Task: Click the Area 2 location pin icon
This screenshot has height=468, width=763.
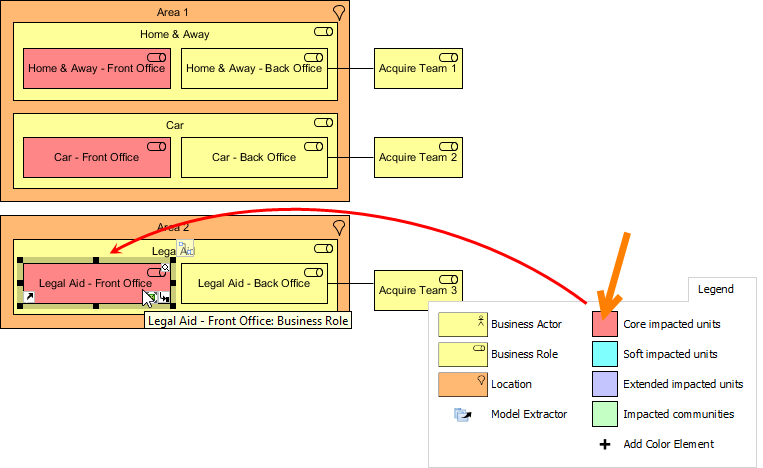Action: [339, 228]
